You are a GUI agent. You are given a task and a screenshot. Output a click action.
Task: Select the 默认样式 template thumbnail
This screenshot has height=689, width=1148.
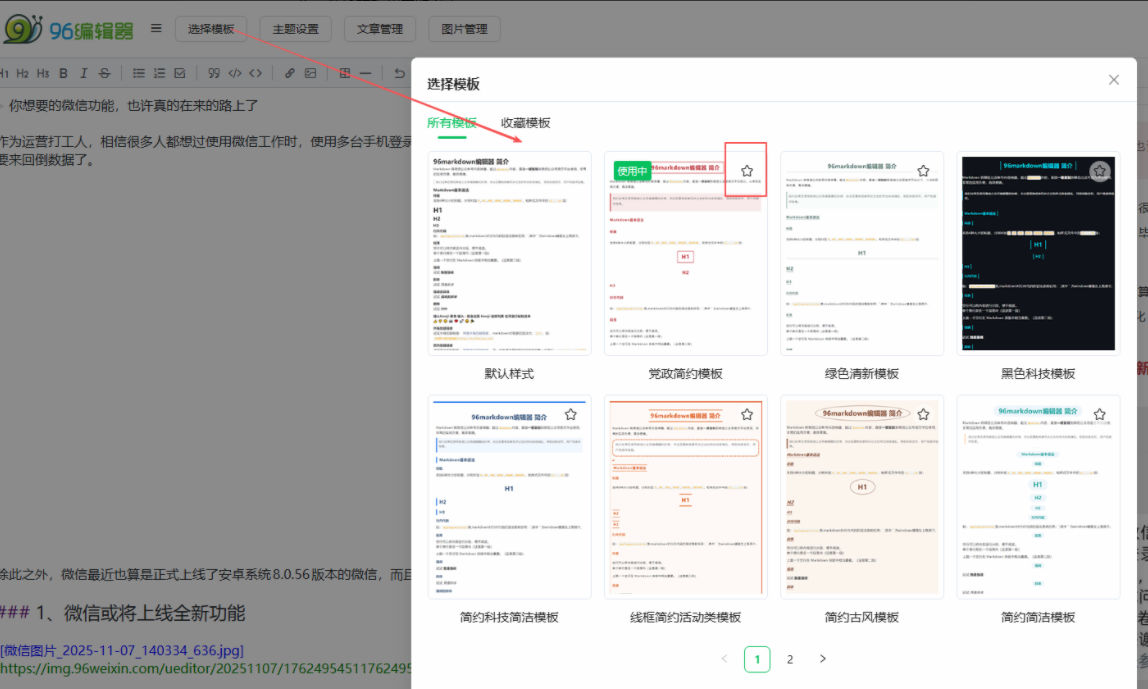click(509, 254)
